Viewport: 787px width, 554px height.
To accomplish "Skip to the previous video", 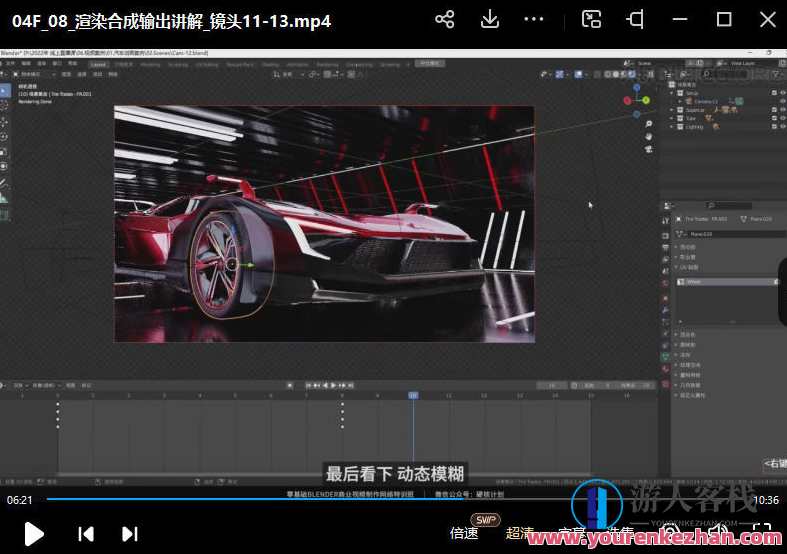I will coord(86,533).
